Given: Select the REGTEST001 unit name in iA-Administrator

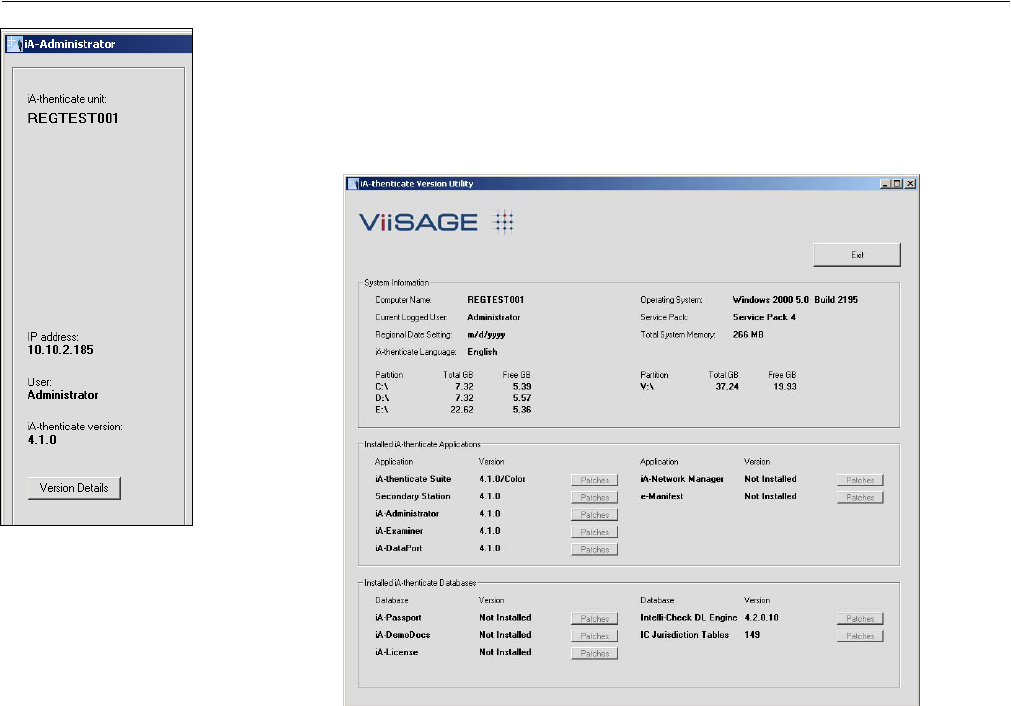Looking at the screenshot, I should pyautogui.click(x=73, y=118).
